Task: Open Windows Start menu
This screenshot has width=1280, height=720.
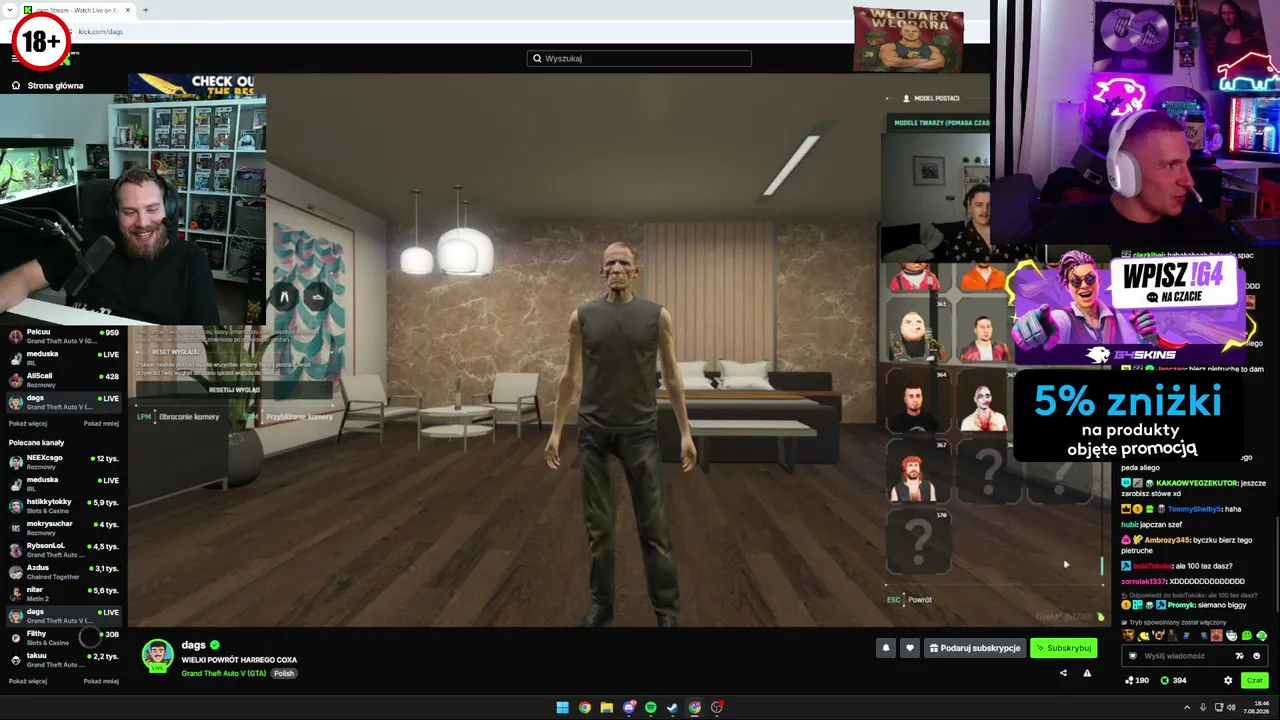Action: (563, 708)
